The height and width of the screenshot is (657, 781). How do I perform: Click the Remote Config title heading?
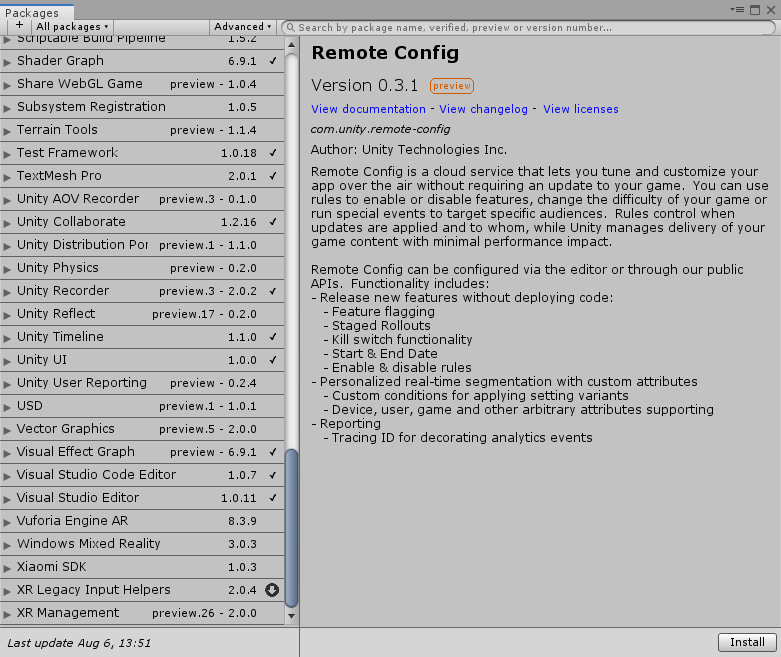point(385,53)
